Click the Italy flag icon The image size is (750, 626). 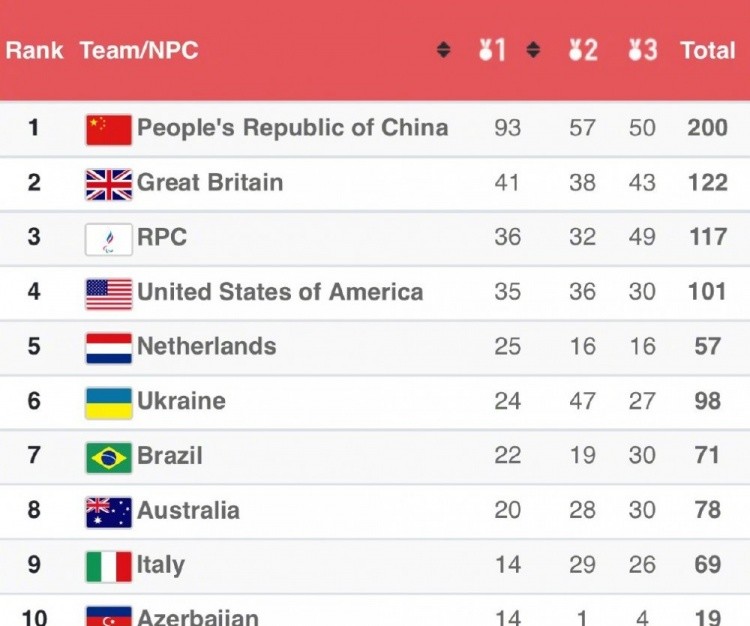tap(109, 567)
